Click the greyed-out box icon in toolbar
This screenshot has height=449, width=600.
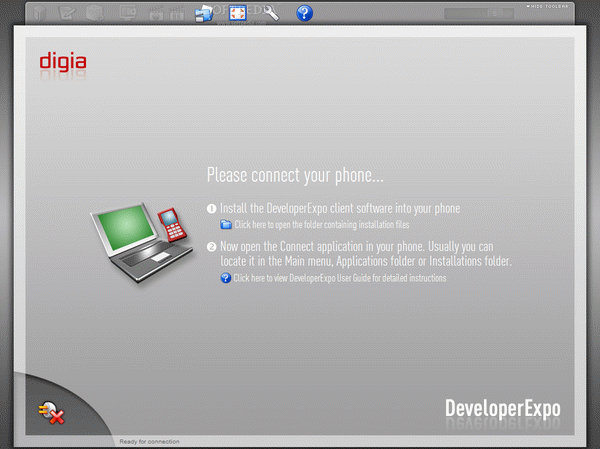[x=39, y=13]
